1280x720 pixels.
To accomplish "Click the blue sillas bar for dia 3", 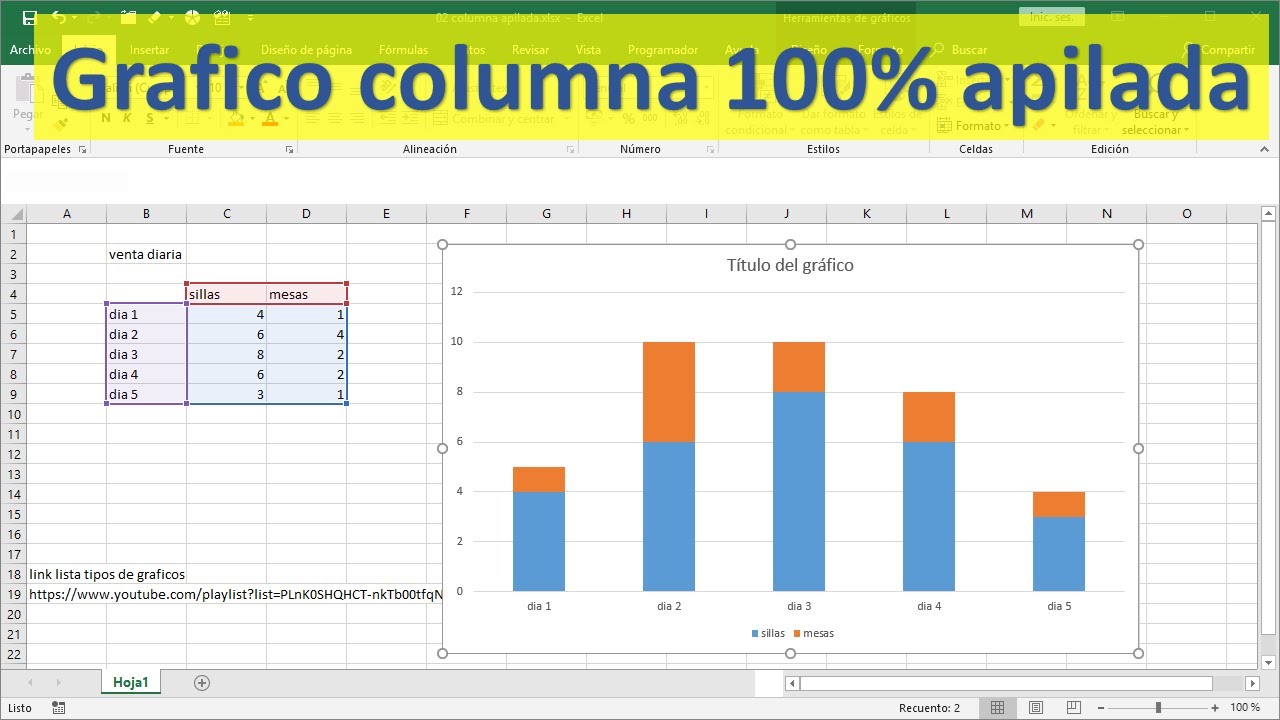I will (x=799, y=491).
